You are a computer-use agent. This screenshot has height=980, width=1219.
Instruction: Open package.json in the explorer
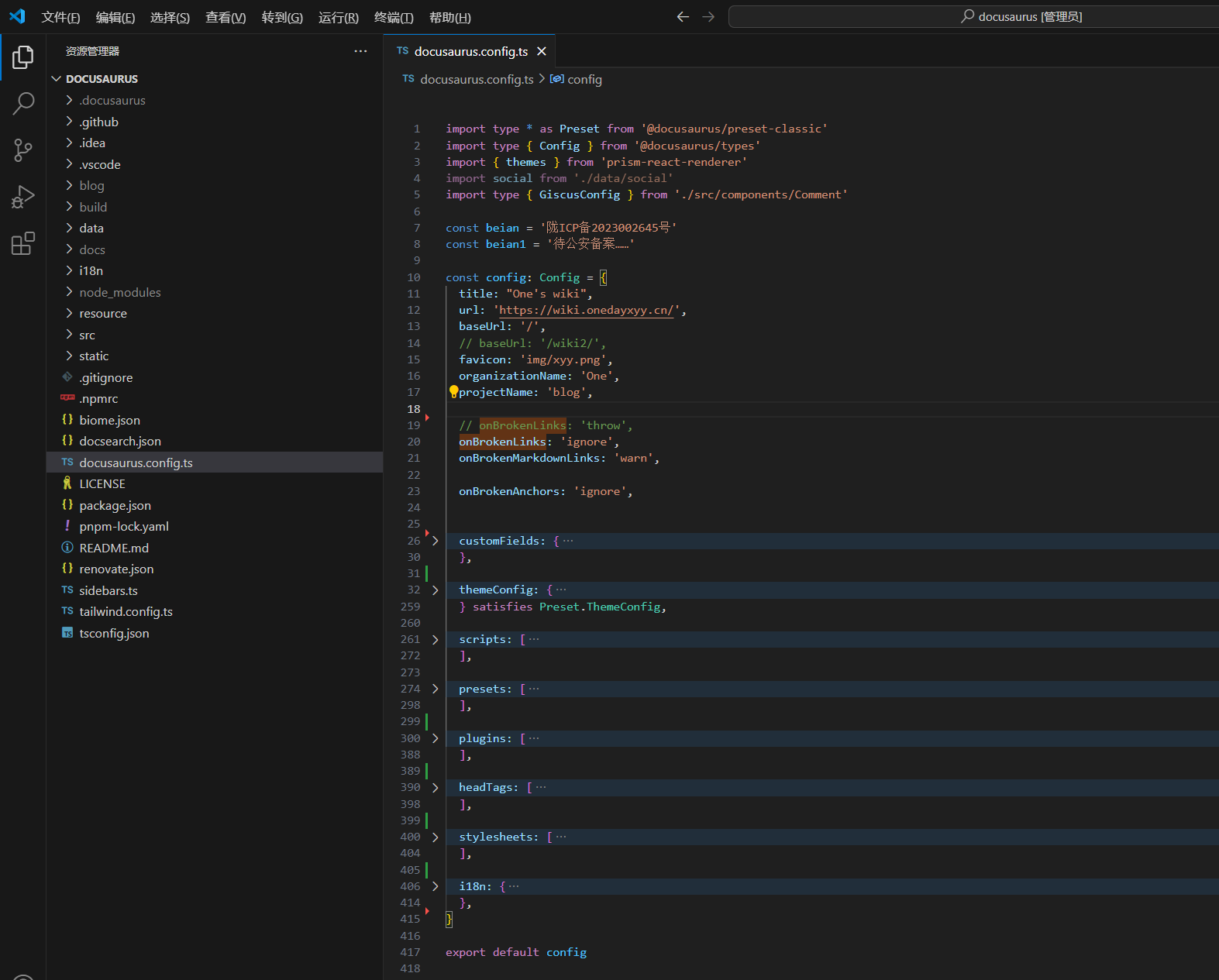[x=215, y=505]
